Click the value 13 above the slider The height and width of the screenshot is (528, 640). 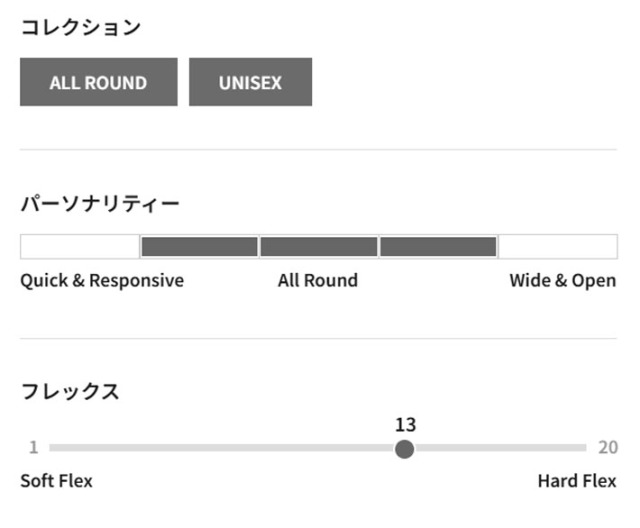coord(405,424)
